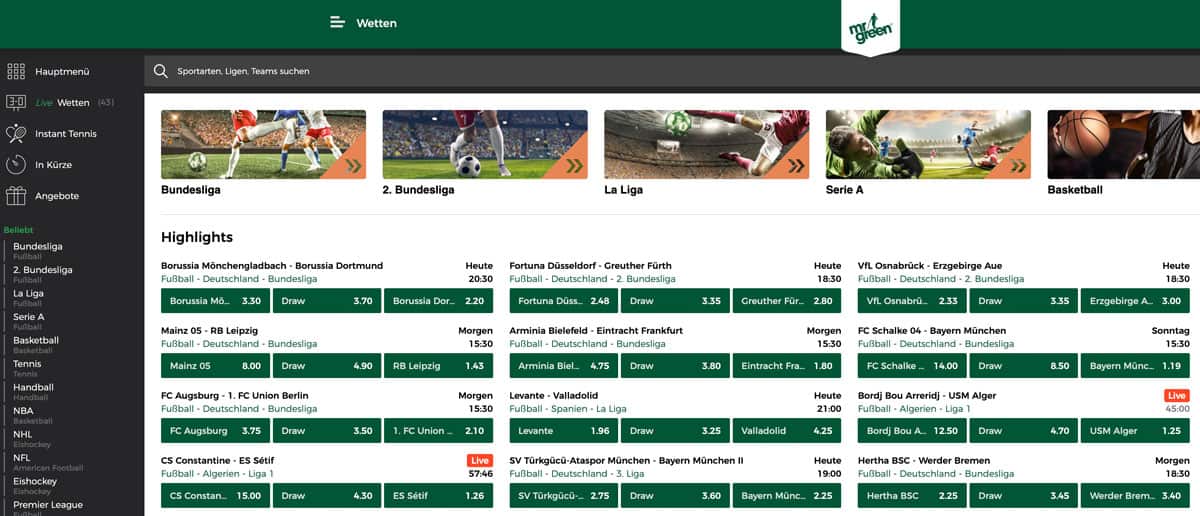Bet on Borussia Mönchengladbach at 3.30

pyautogui.click(x=215, y=300)
